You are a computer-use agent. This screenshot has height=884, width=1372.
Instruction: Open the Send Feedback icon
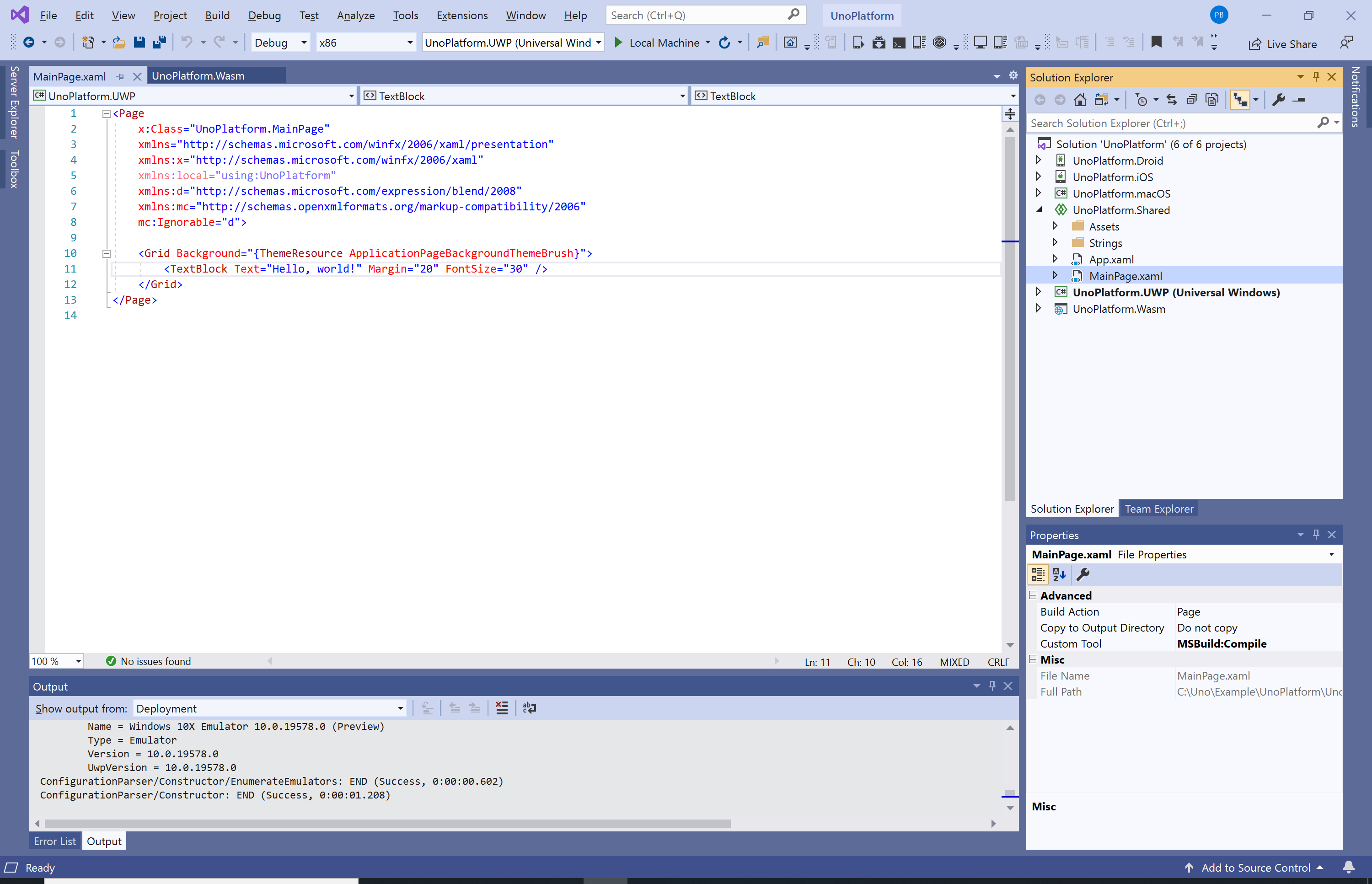(1345, 42)
